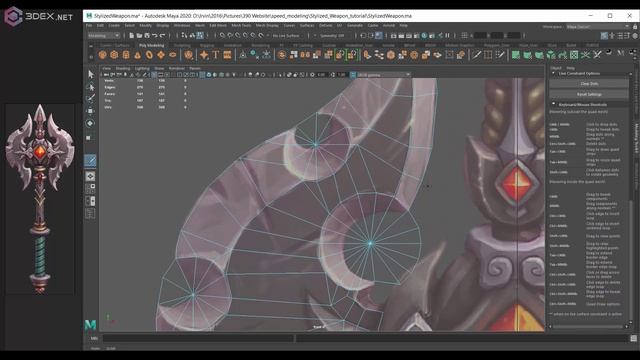640x360 pixels.
Task: Click the highlighted Quad Draw tool in toolbox
Action: (x=91, y=160)
